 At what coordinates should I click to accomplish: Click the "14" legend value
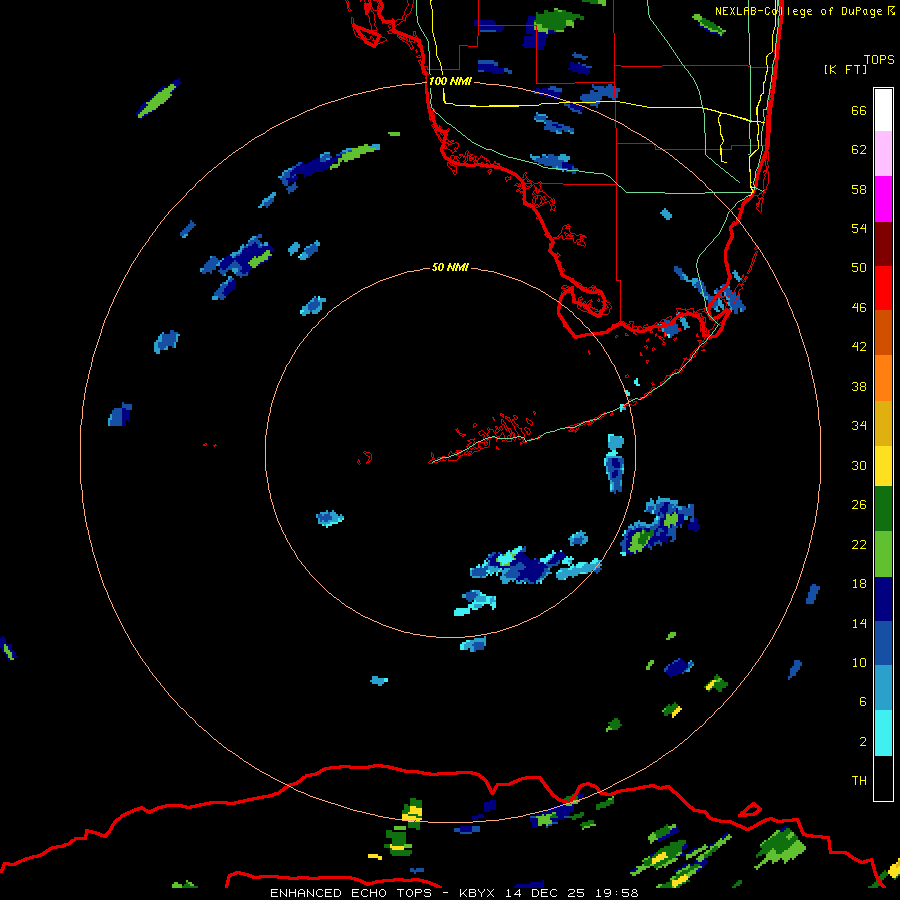[859, 623]
